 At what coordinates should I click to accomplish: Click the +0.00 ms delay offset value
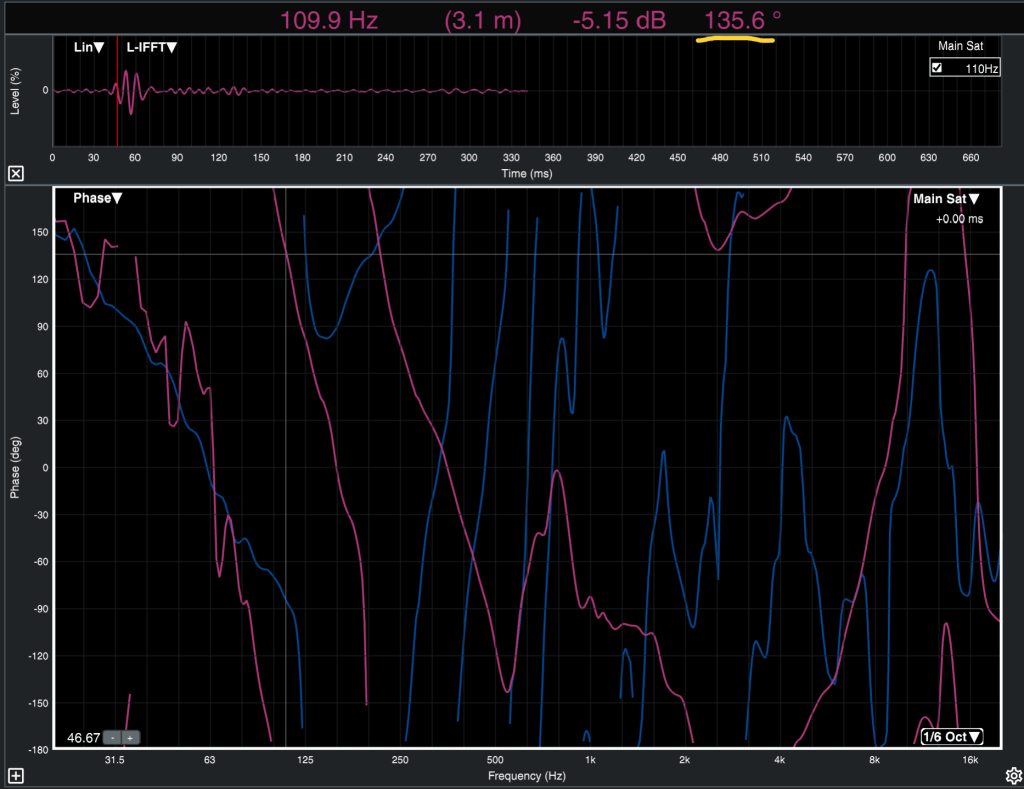(x=959, y=218)
